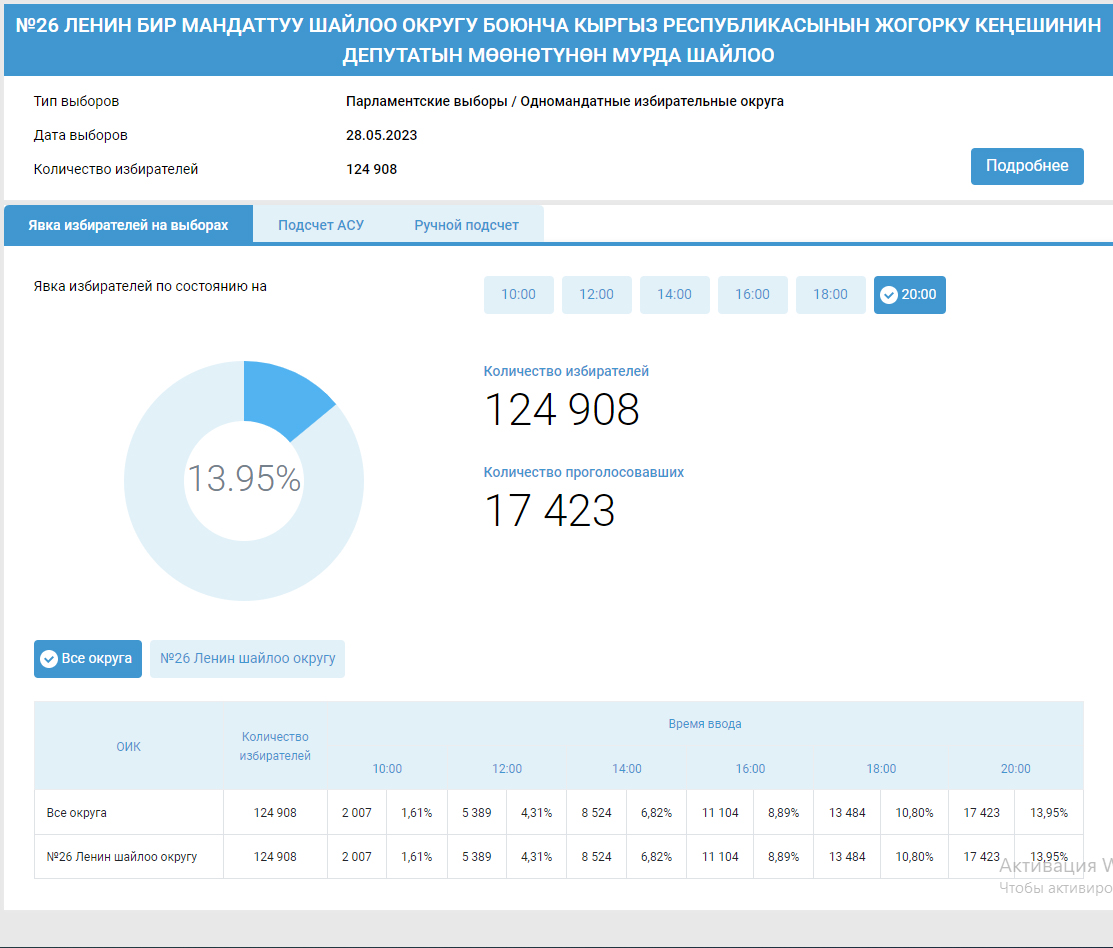Click the checkmark icon on Все округа

click(x=48, y=659)
